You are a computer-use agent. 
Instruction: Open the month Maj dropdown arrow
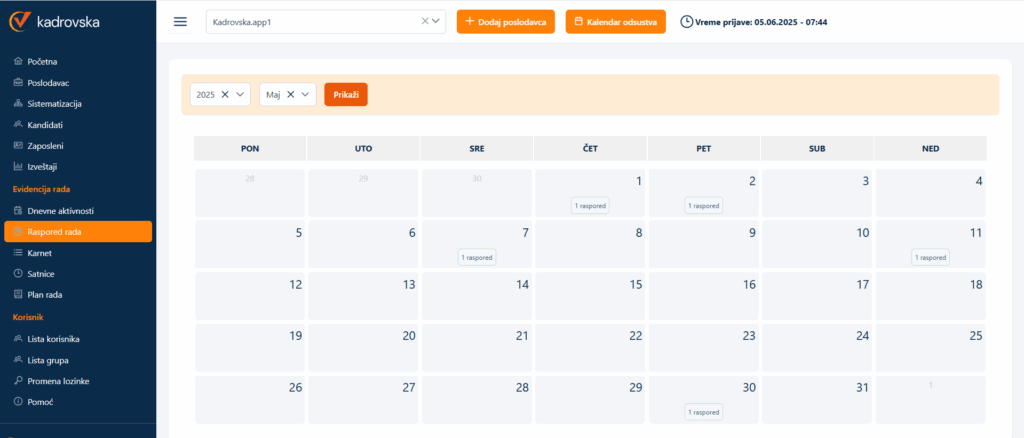(306, 94)
